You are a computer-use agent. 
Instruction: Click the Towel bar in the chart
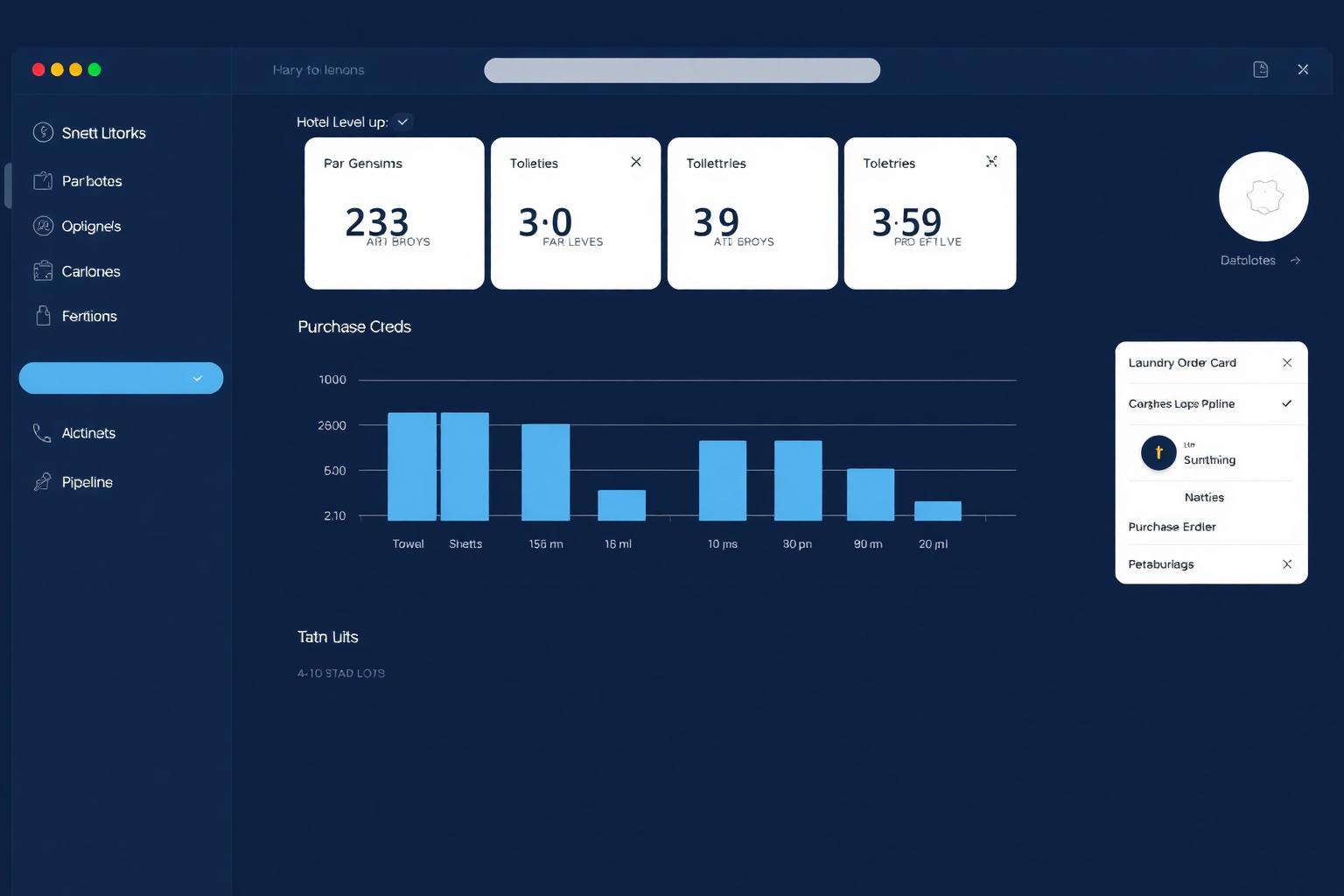click(x=412, y=466)
